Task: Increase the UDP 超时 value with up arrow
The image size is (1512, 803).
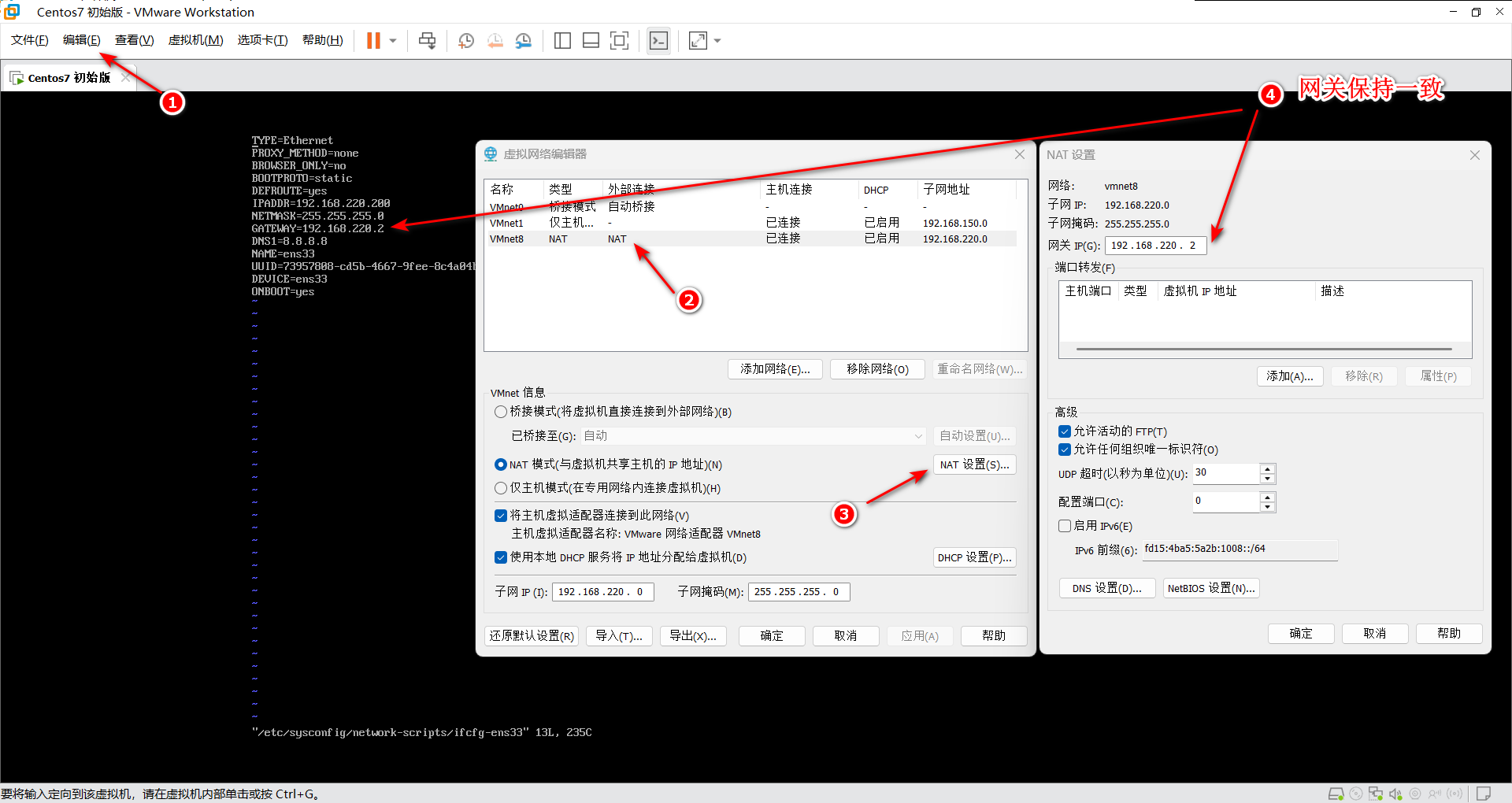Action: 1267,469
